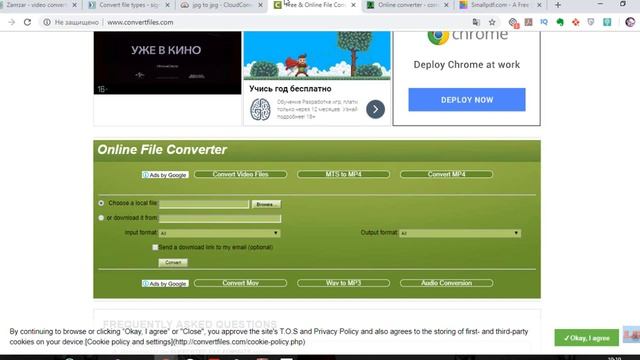Click the local file path field

tap(204, 204)
